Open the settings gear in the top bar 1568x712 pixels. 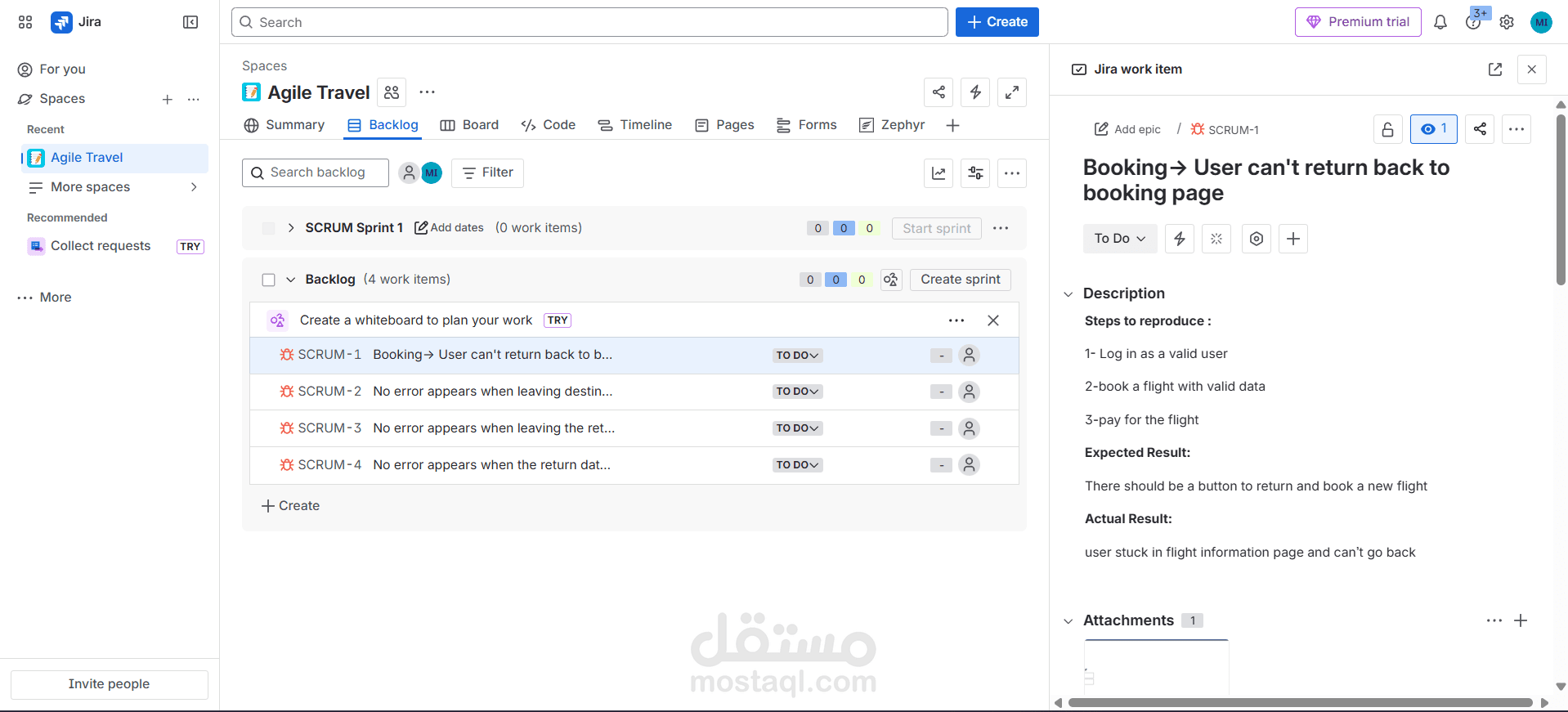pos(1507,22)
